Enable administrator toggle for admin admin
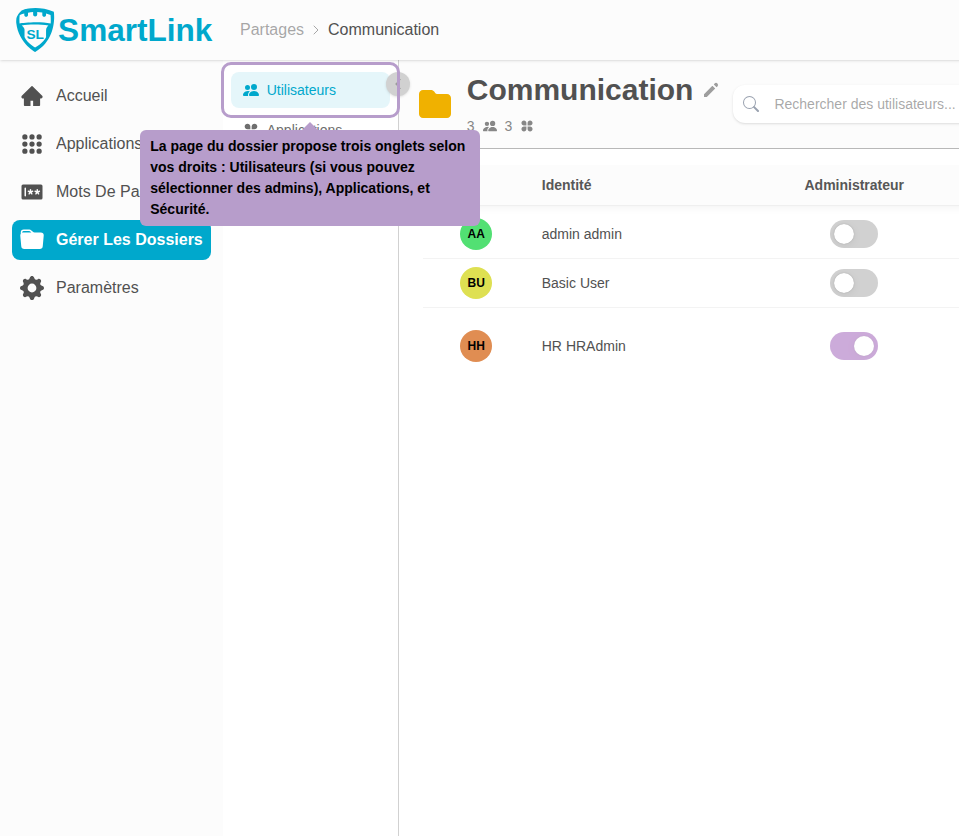This screenshot has height=836, width=959. click(x=853, y=234)
